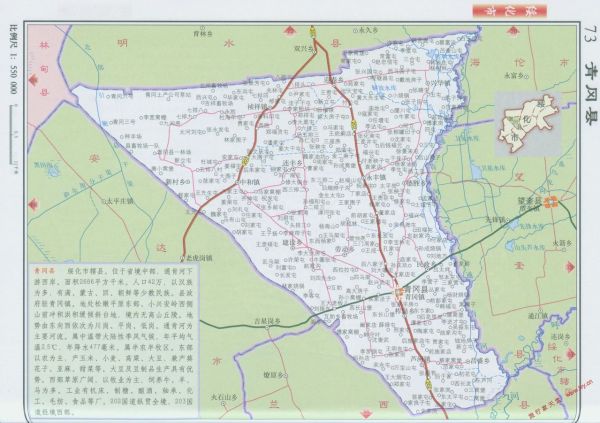Select the 昌盛乡 township label
600x423 pixels.
tap(480, 361)
